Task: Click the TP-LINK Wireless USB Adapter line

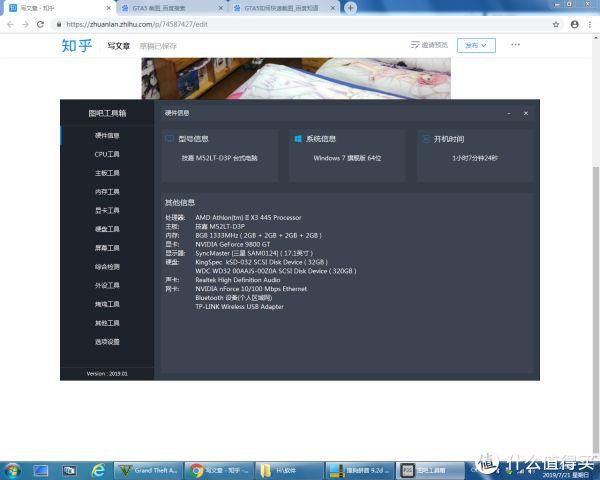Action: tap(240, 307)
